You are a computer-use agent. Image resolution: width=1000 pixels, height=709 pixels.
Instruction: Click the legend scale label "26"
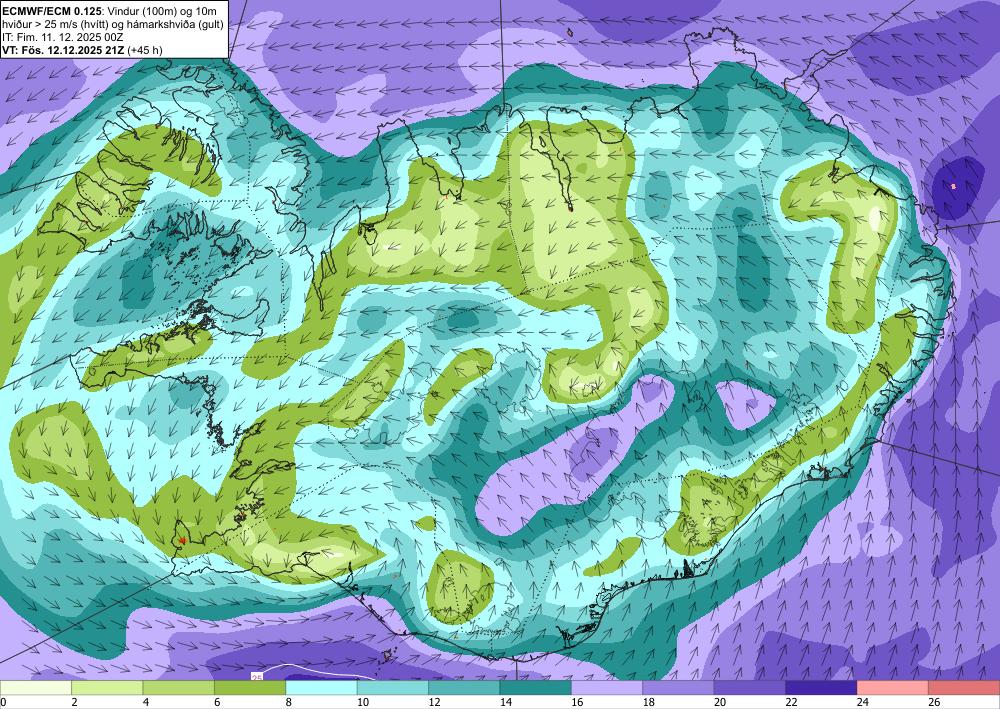pyautogui.click(x=934, y=702)
